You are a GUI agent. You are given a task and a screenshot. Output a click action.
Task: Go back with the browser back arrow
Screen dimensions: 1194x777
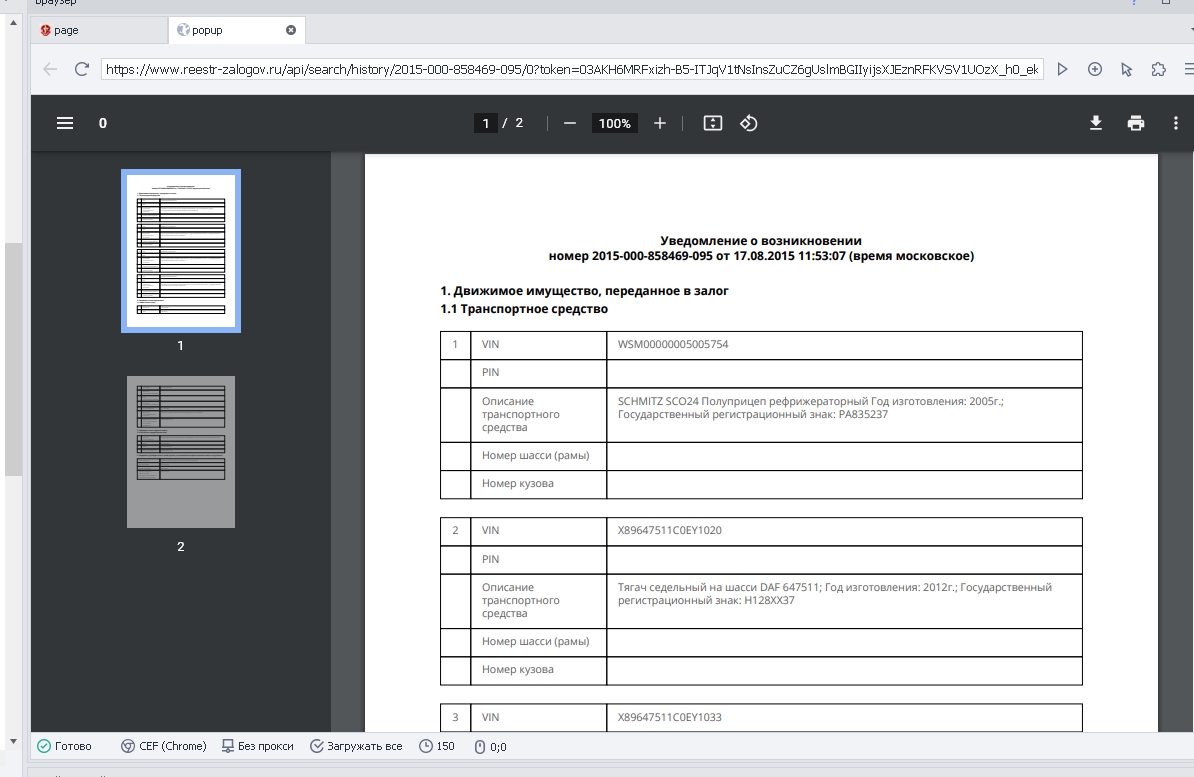click(51, 70)
